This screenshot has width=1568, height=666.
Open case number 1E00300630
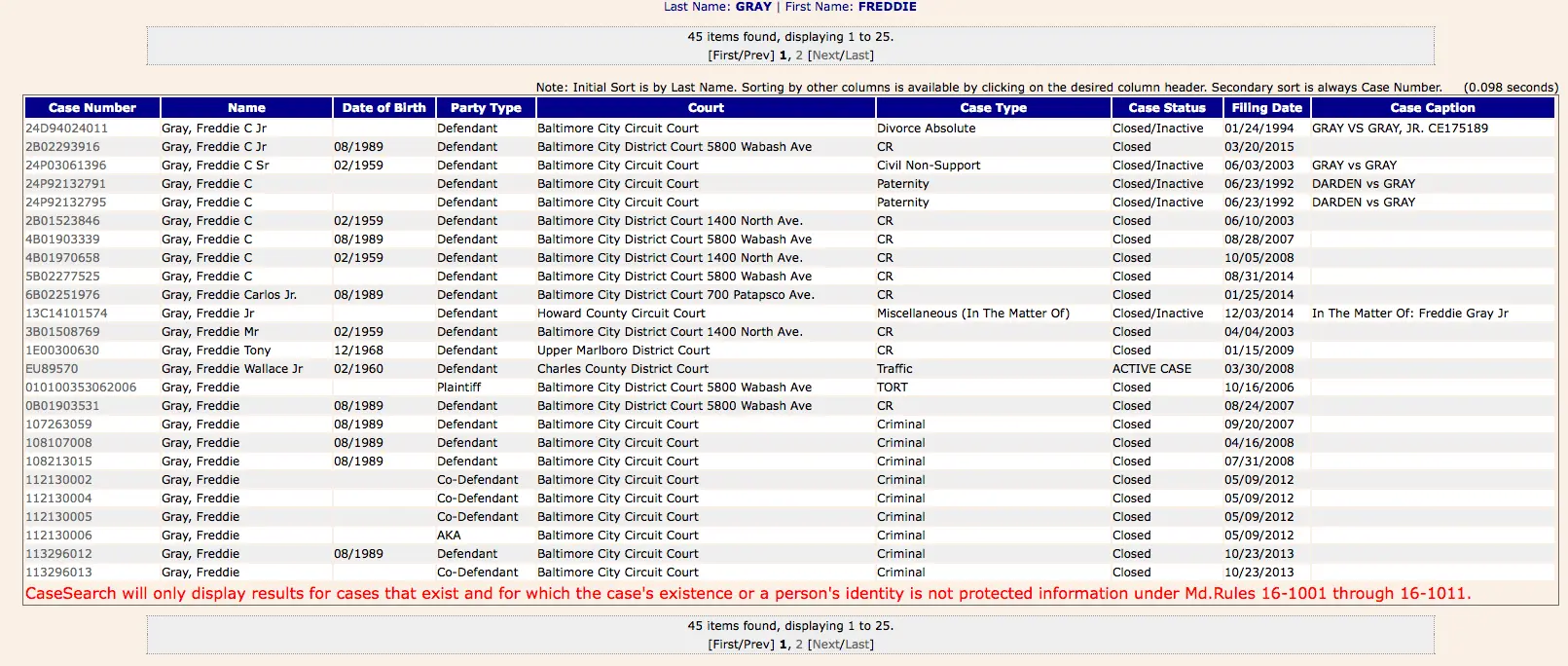(x=62, y=351)
